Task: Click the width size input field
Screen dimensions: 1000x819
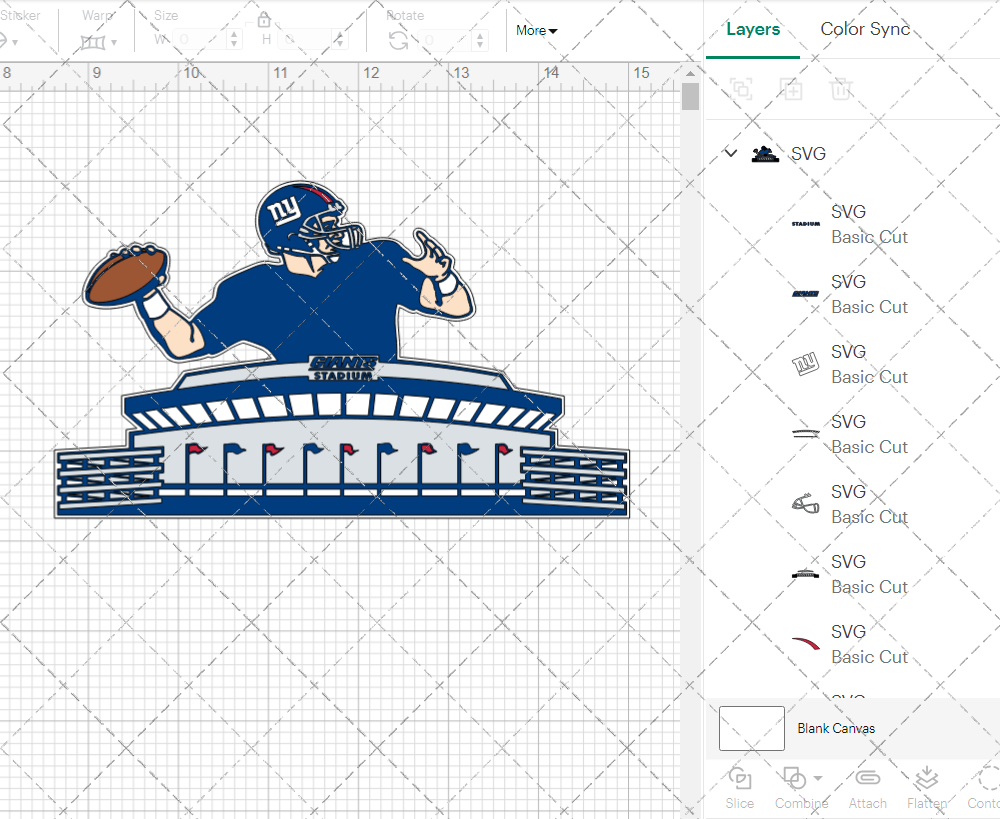Action: coord(200,40)
